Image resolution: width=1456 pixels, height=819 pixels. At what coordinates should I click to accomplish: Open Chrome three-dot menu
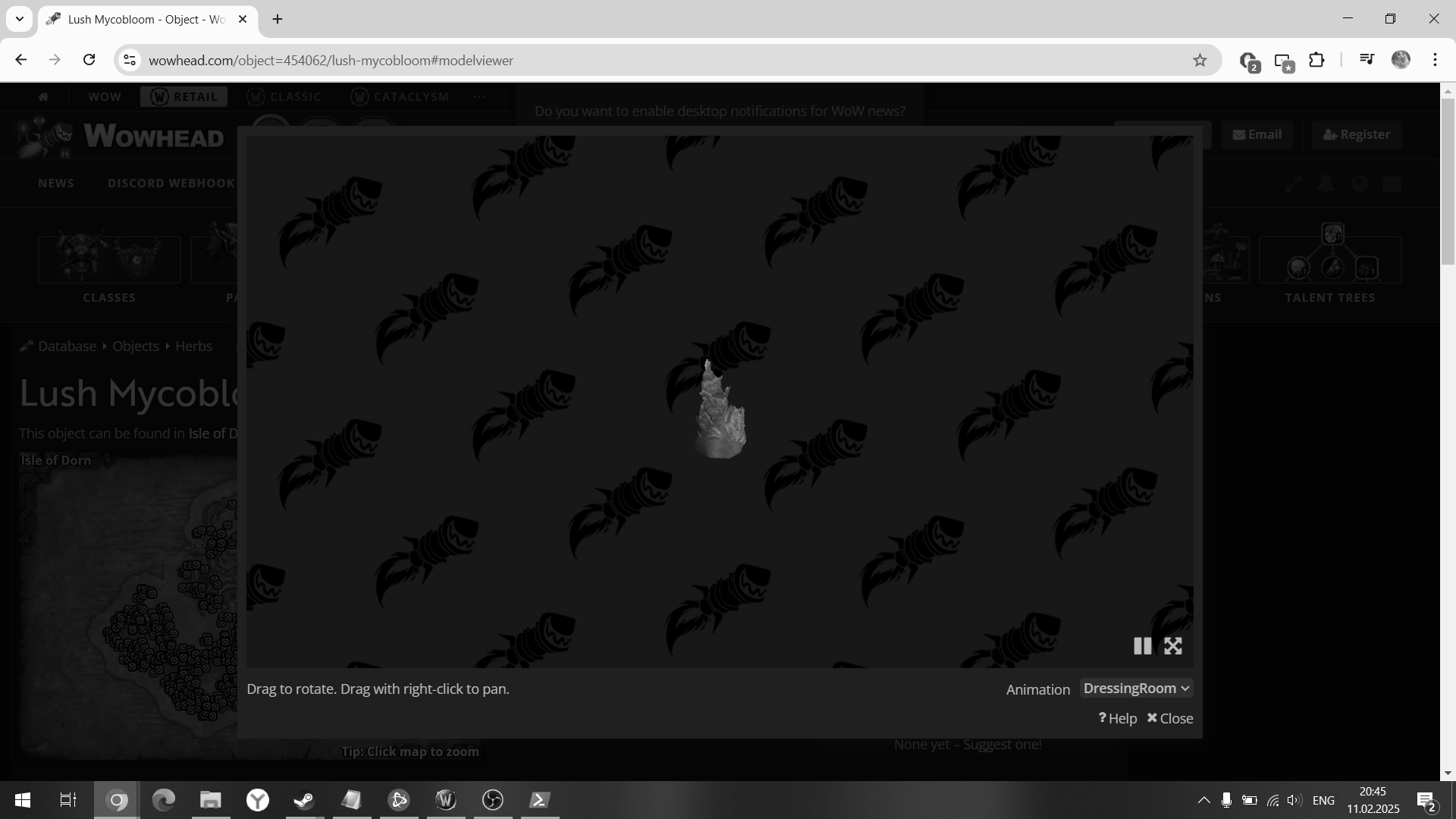coord(1435,60)
